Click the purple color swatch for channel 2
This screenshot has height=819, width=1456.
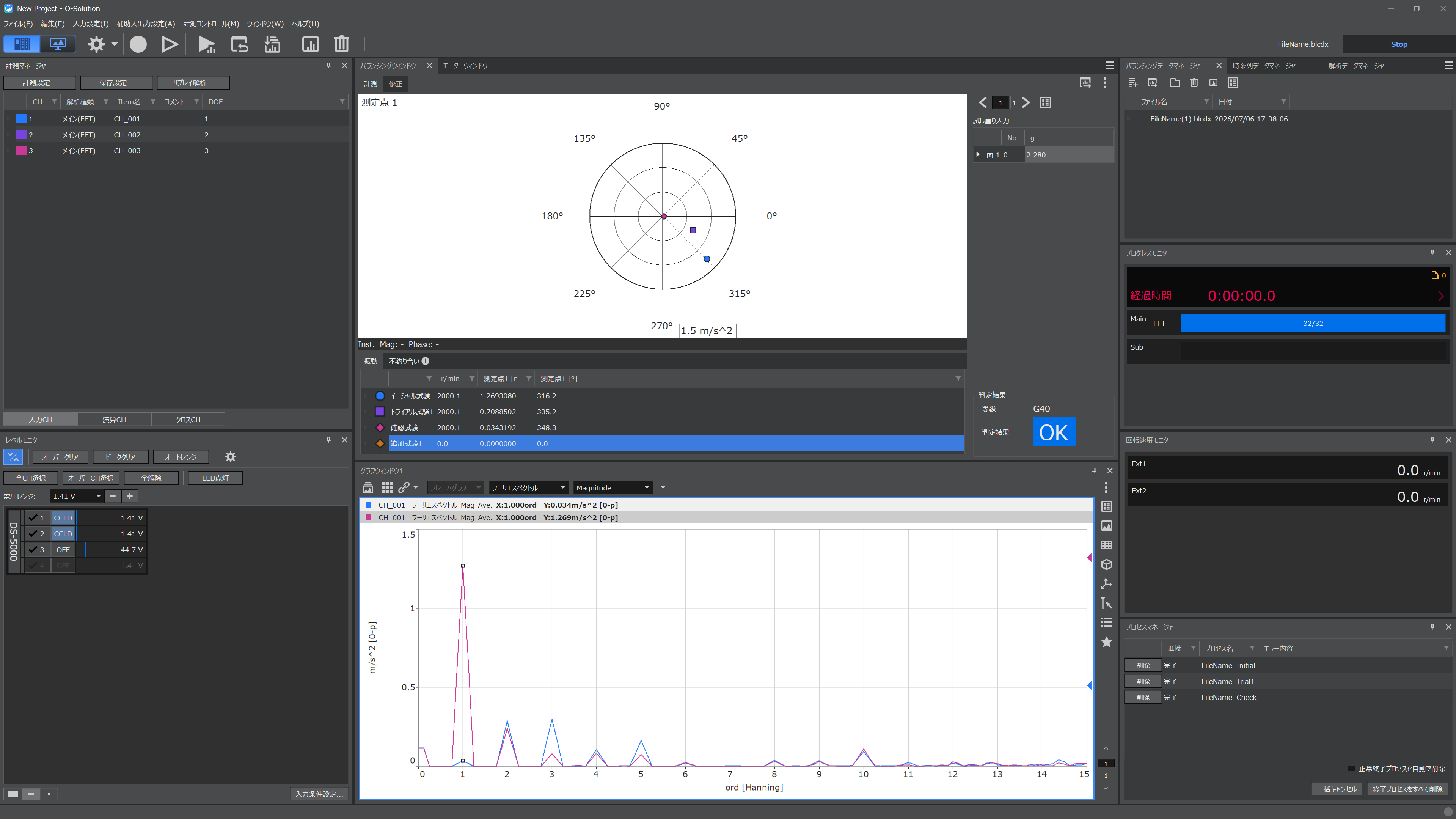point(21,135)
